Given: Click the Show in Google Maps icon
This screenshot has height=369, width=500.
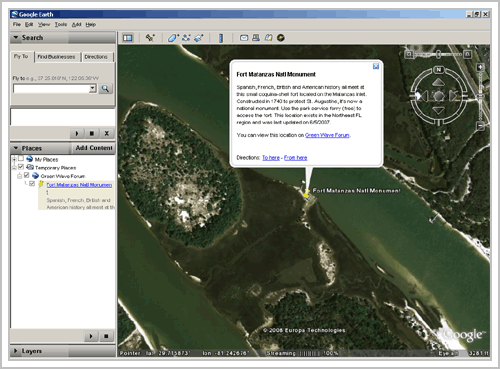Looking at the screenshot, I should pos(268,38).
